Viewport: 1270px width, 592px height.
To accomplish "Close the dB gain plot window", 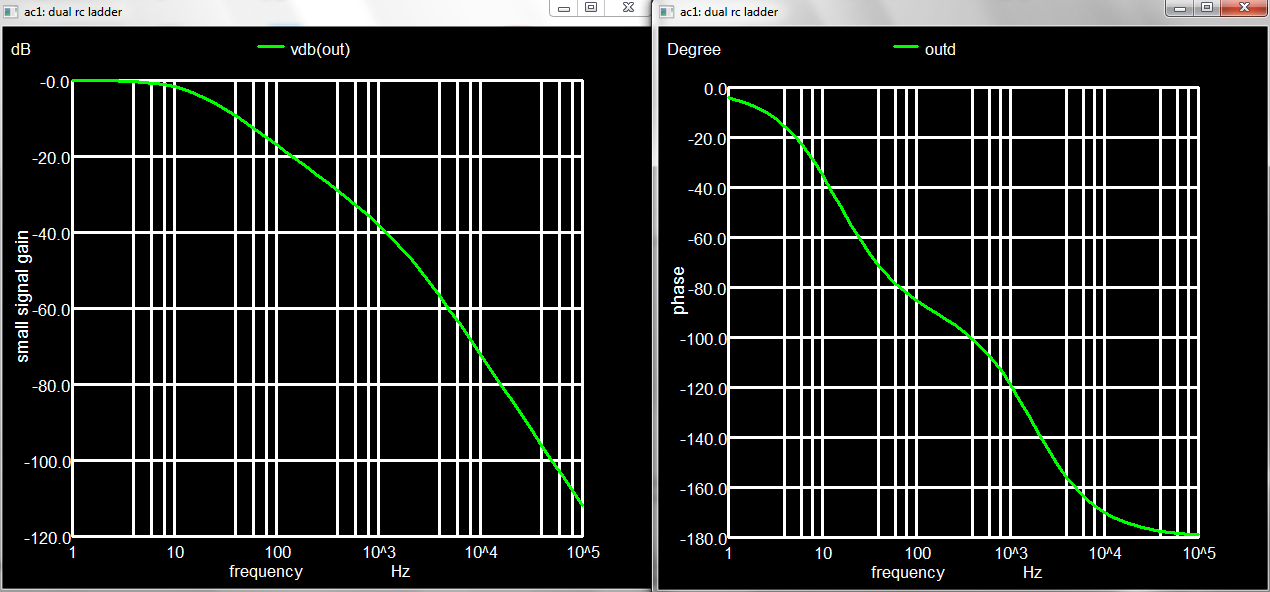I will [x=628, y=8].
